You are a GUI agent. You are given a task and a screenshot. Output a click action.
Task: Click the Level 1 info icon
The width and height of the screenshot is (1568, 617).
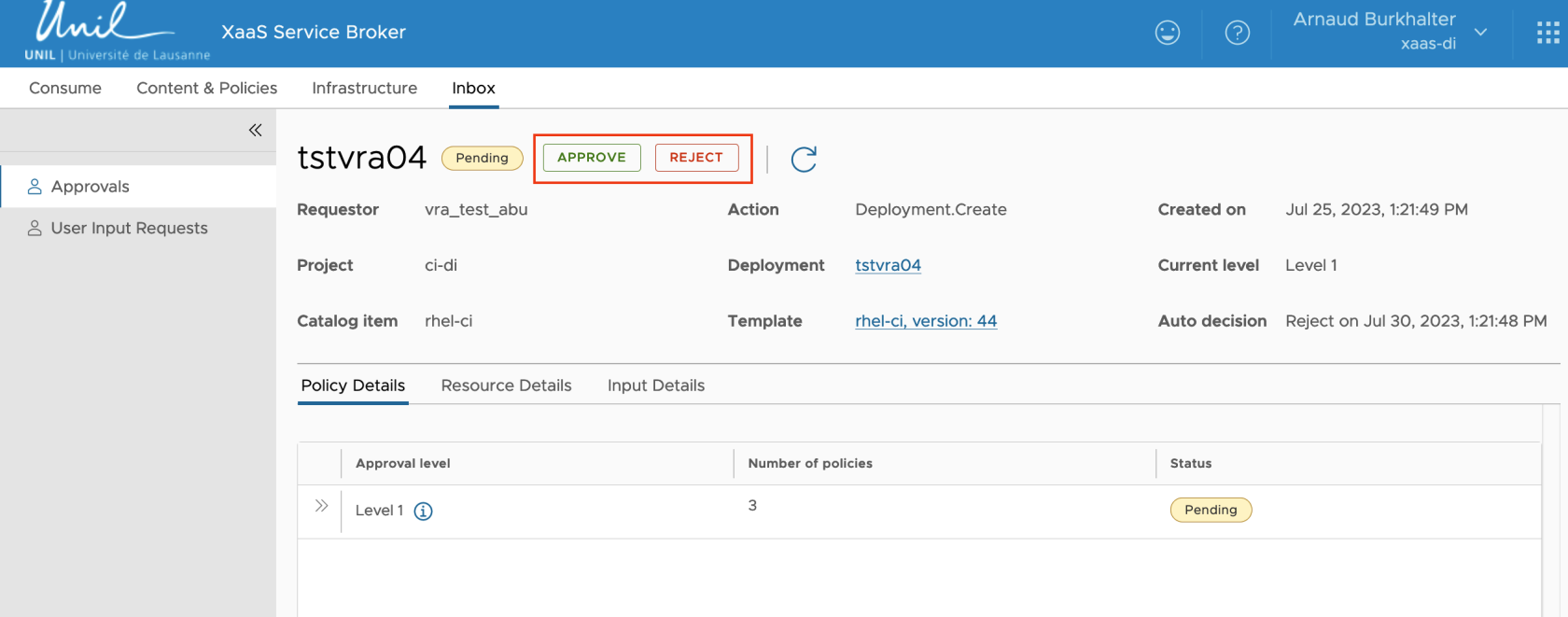423,512
